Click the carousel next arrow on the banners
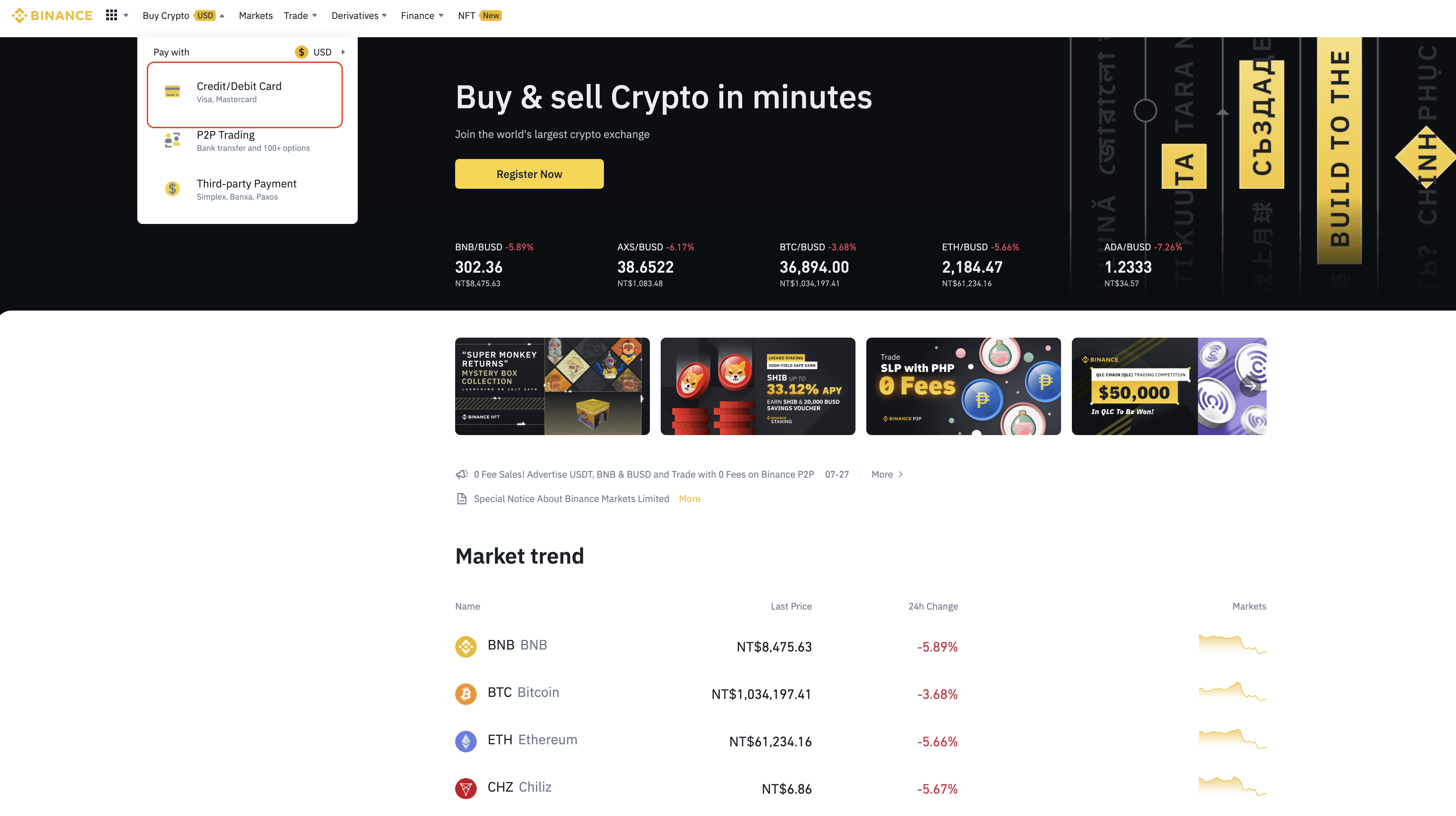Screen dimensions: 1456x816 pos(1251,386)
